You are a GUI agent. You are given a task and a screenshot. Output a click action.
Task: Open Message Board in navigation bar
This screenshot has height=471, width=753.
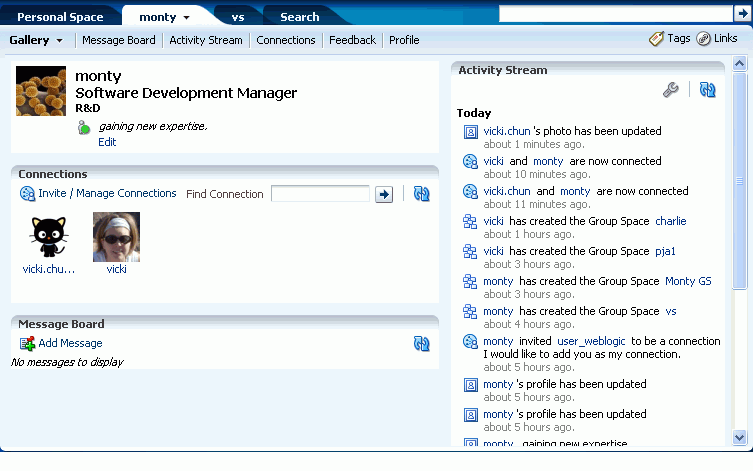[119, 40]
